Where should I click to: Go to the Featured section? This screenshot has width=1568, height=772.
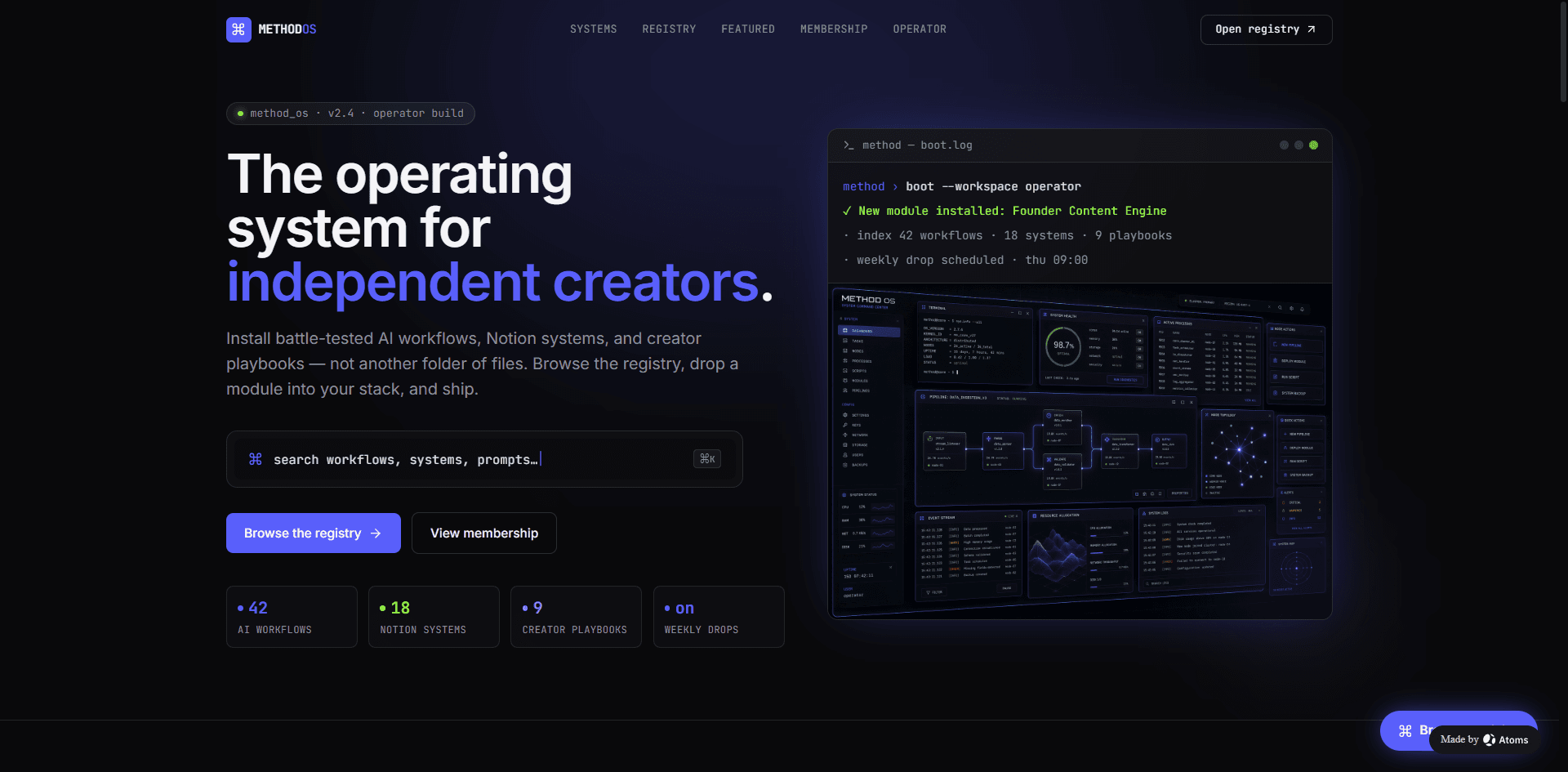[x=748, y=29]
